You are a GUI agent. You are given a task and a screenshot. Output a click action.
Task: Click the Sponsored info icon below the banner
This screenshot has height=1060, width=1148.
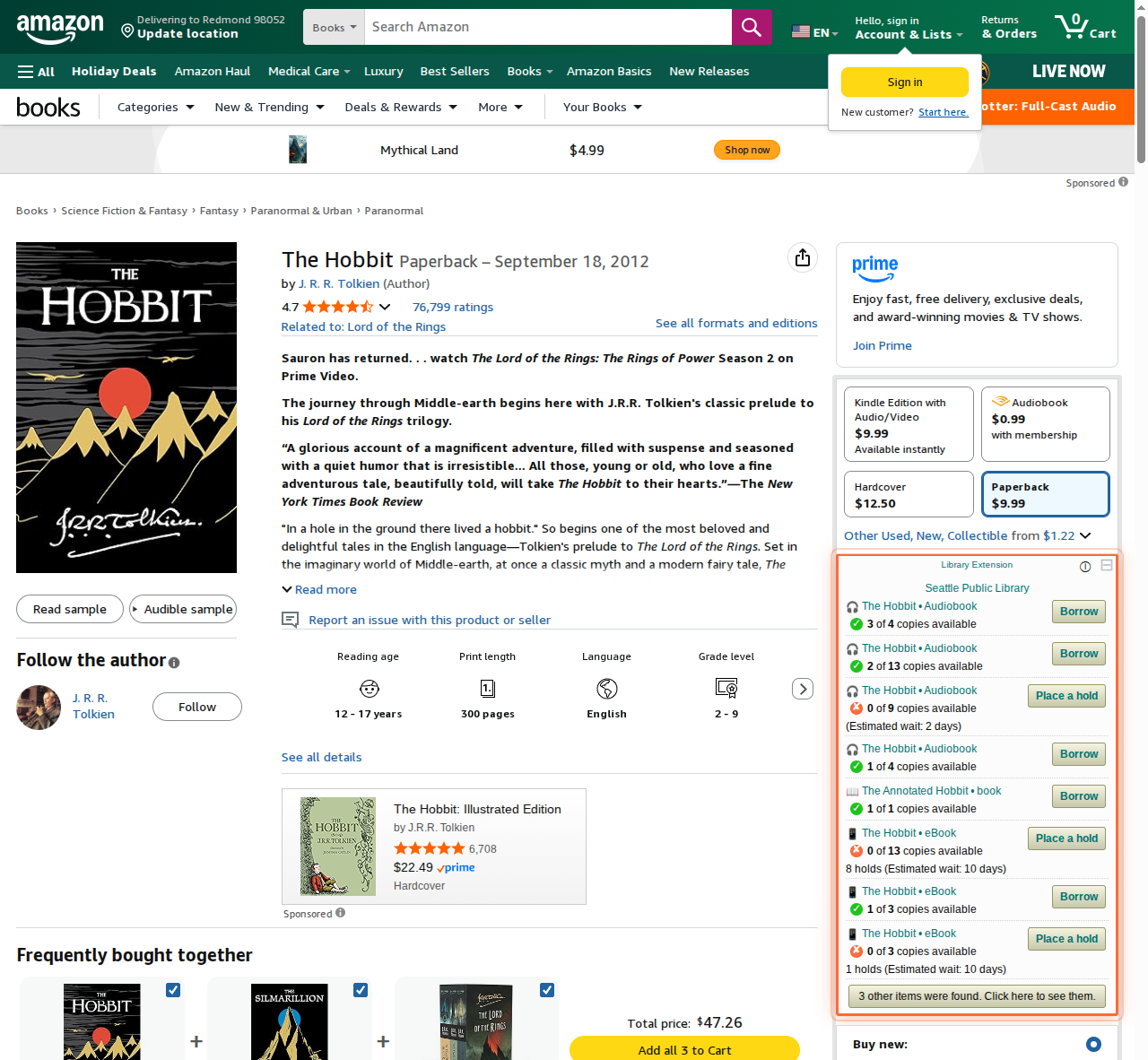pos(1124,182)
